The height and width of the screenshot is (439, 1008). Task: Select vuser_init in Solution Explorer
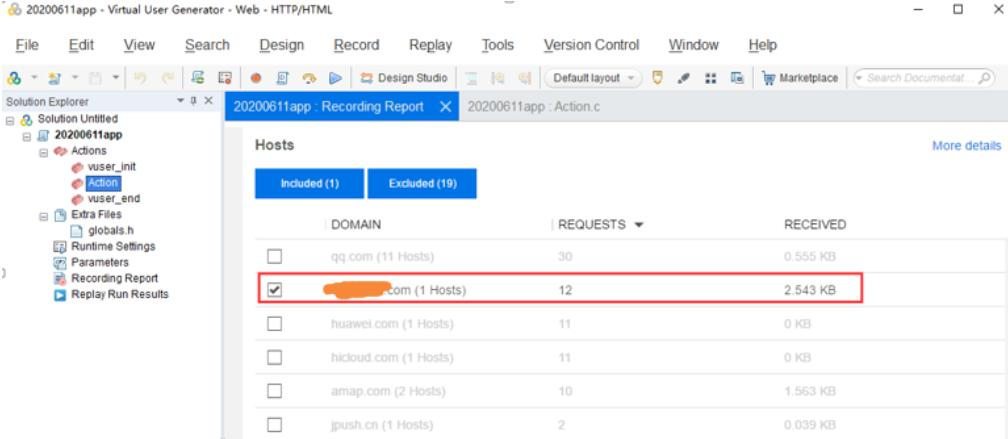pyautogui.click(x=111, y=166)
